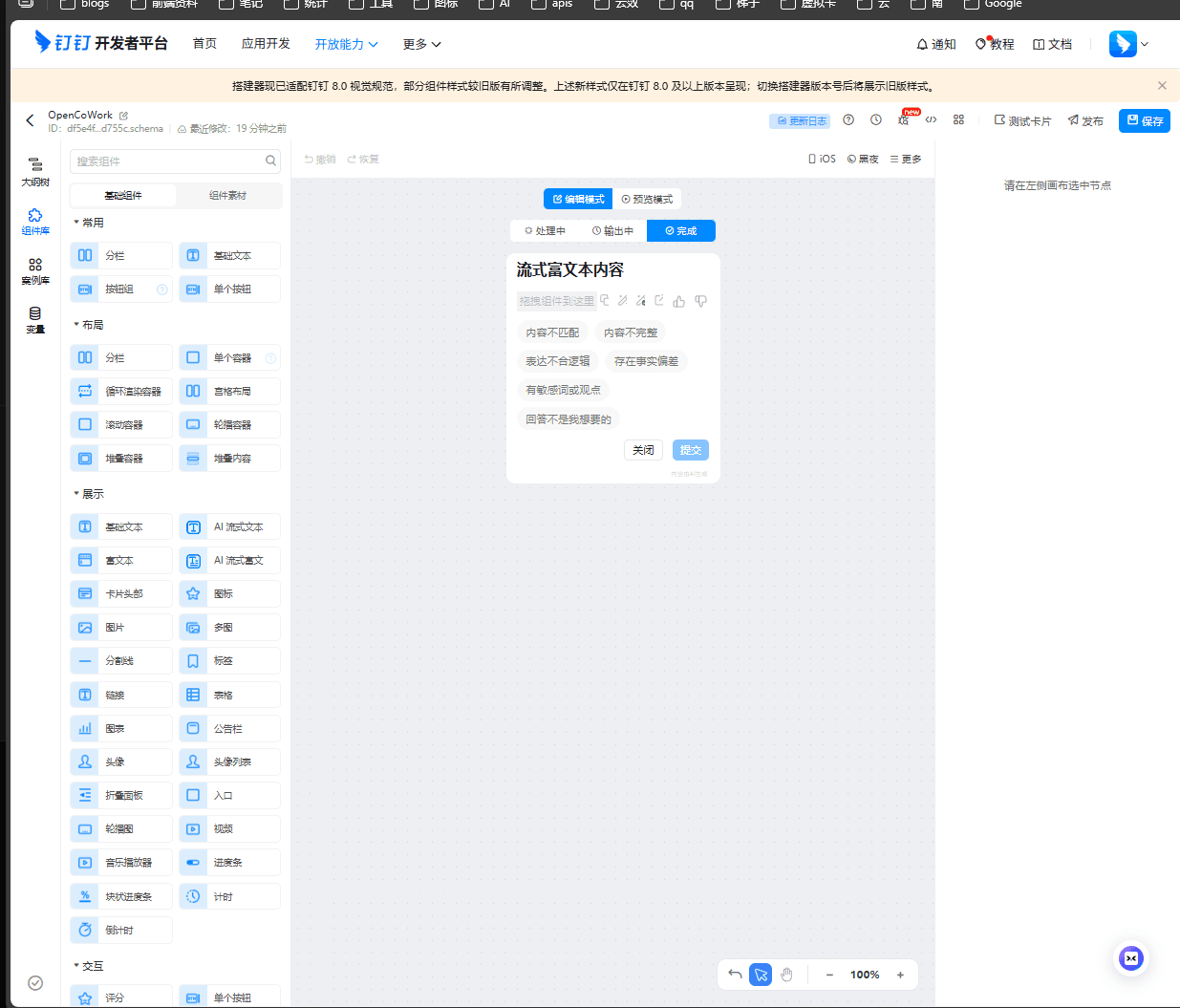Screen dimensions: 1180x1008
Task: Enable 黑夜 dark mode
Action: tap(862, 159)
